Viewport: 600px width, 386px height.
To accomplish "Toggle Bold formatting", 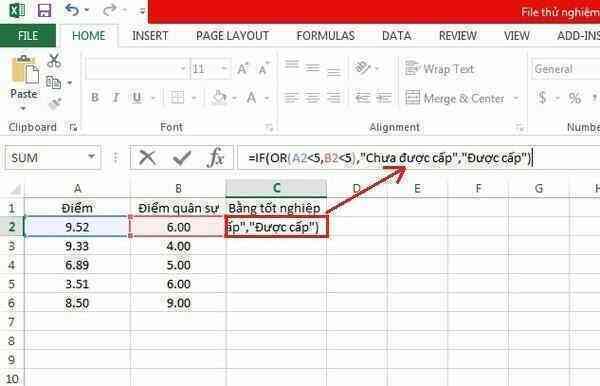I will coord(95,98).
